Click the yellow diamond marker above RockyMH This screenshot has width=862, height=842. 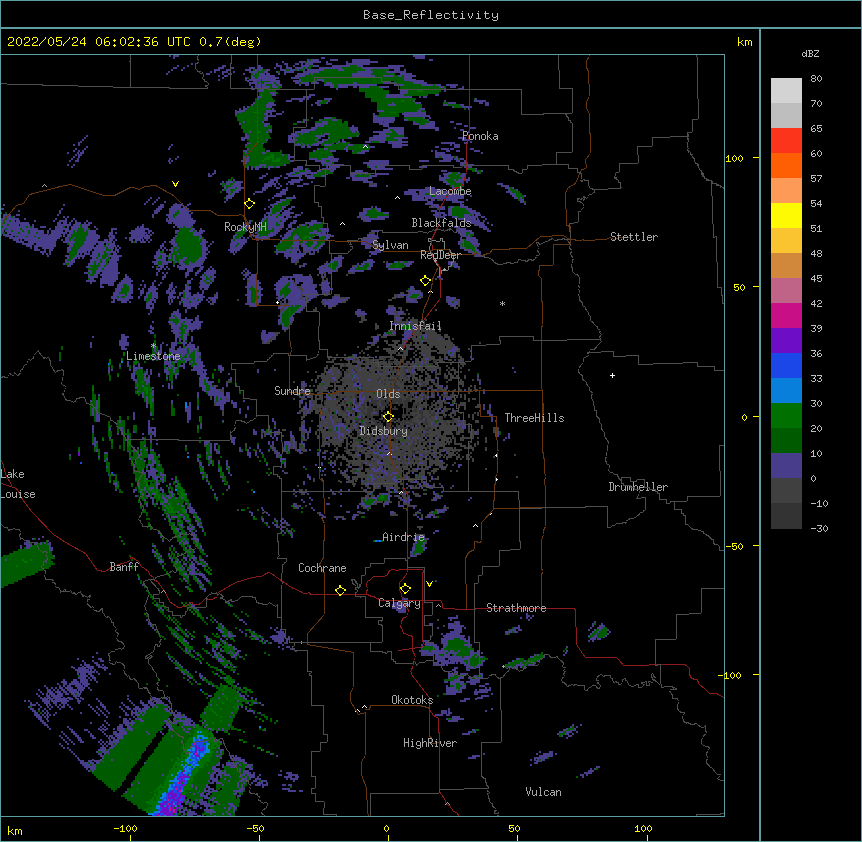[249, 204]
